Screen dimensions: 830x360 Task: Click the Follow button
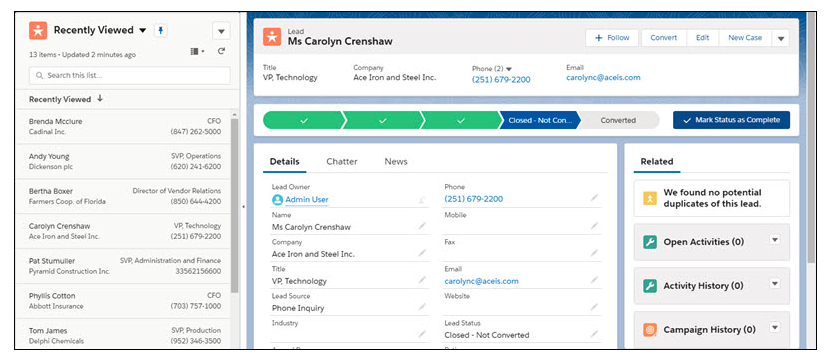tap(612, 38)
